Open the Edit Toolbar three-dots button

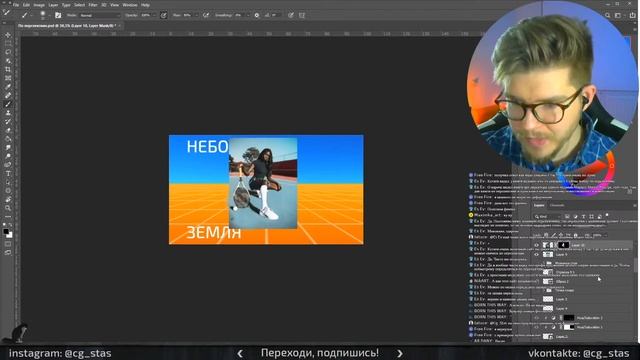8,217
